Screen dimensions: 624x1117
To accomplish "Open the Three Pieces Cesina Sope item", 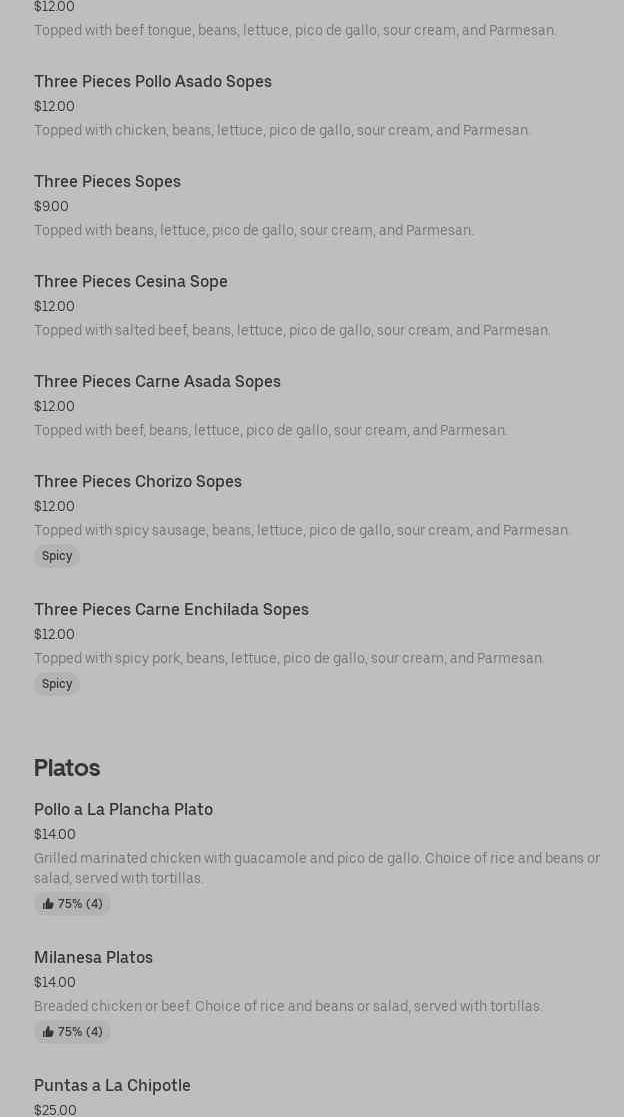I will pyautogui.click(x=131, y=282).
